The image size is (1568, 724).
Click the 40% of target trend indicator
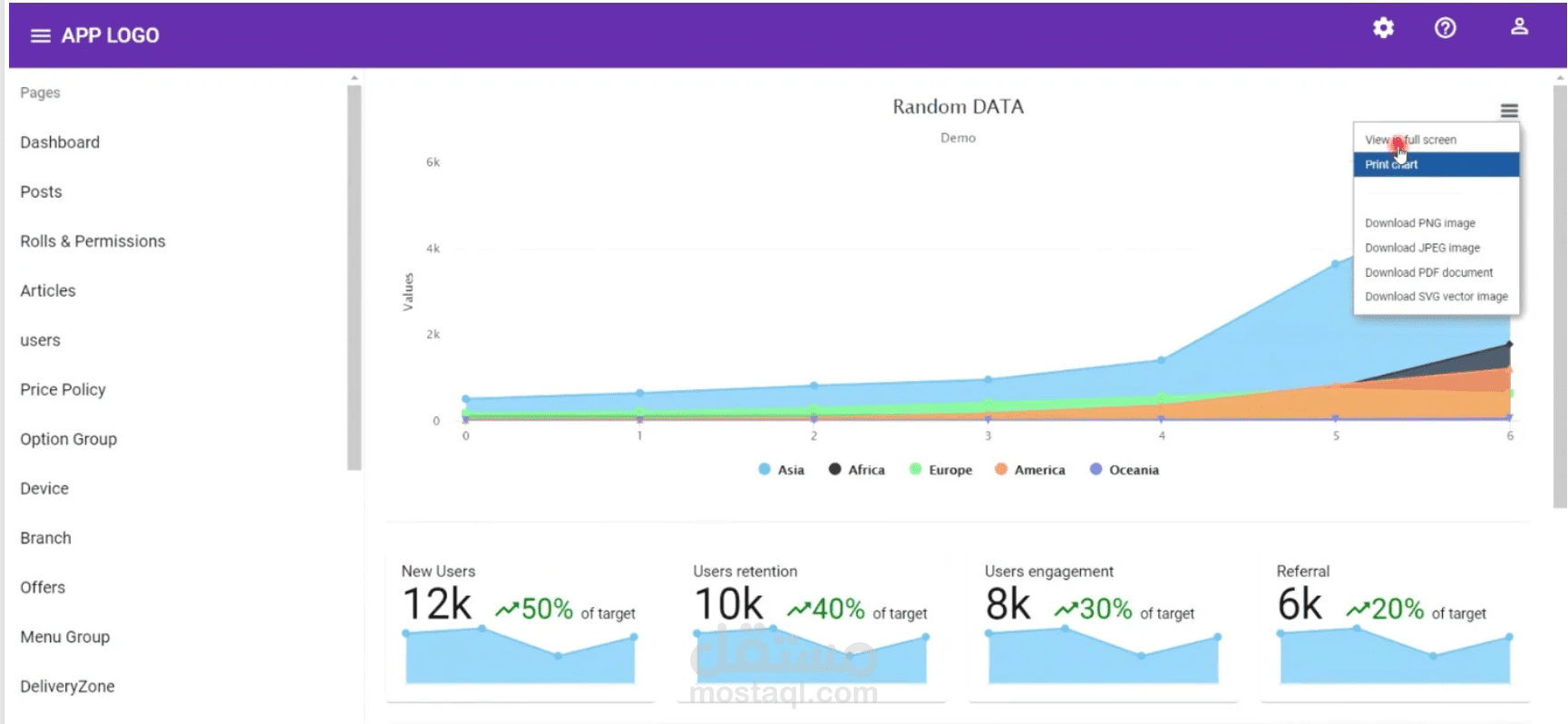858,610
